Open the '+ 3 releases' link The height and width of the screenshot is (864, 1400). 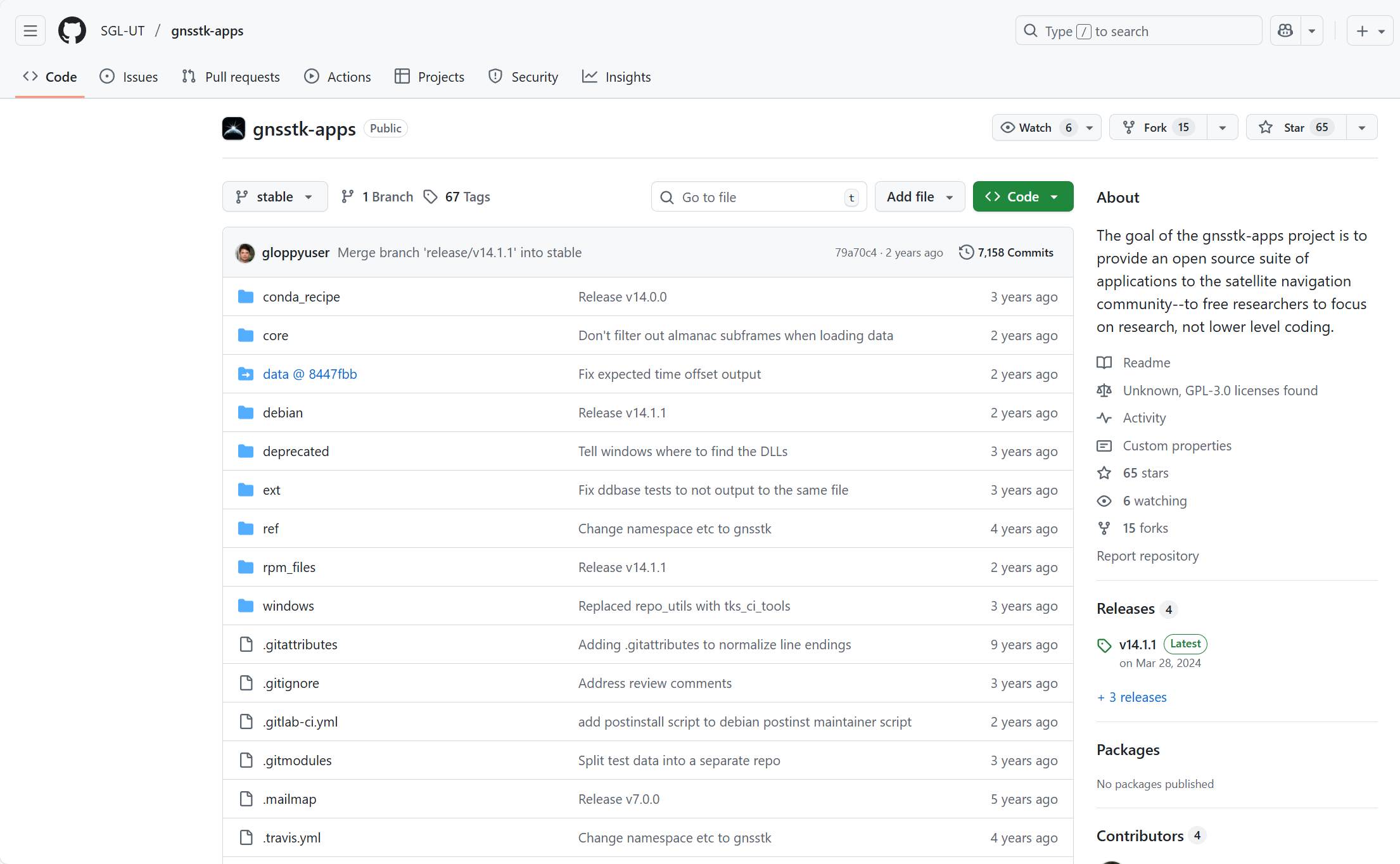pos(1132,697)
